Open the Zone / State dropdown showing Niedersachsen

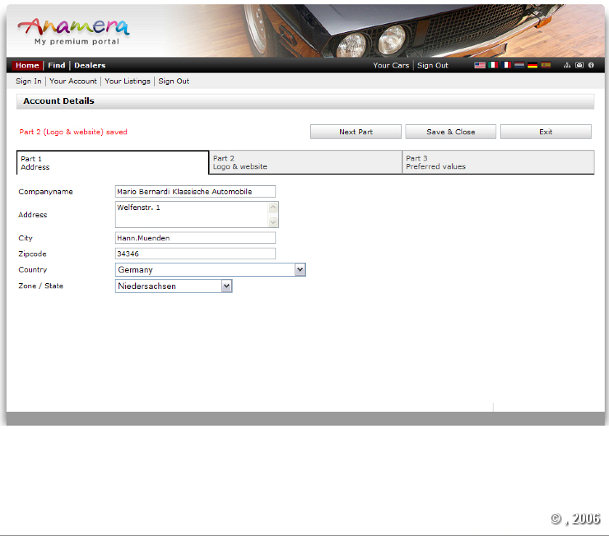pos(174,286)
